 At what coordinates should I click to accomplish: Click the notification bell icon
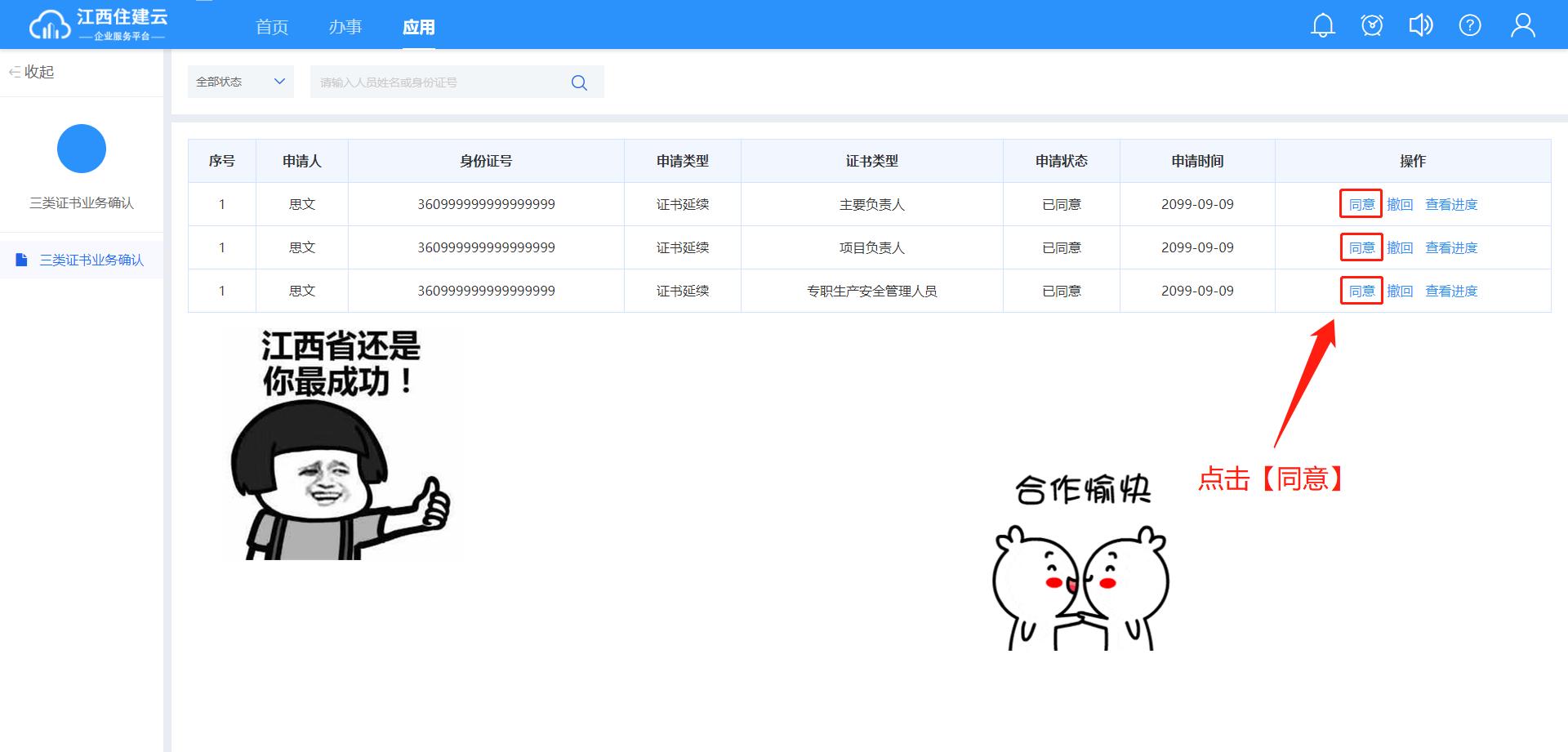pos(1322,25)
